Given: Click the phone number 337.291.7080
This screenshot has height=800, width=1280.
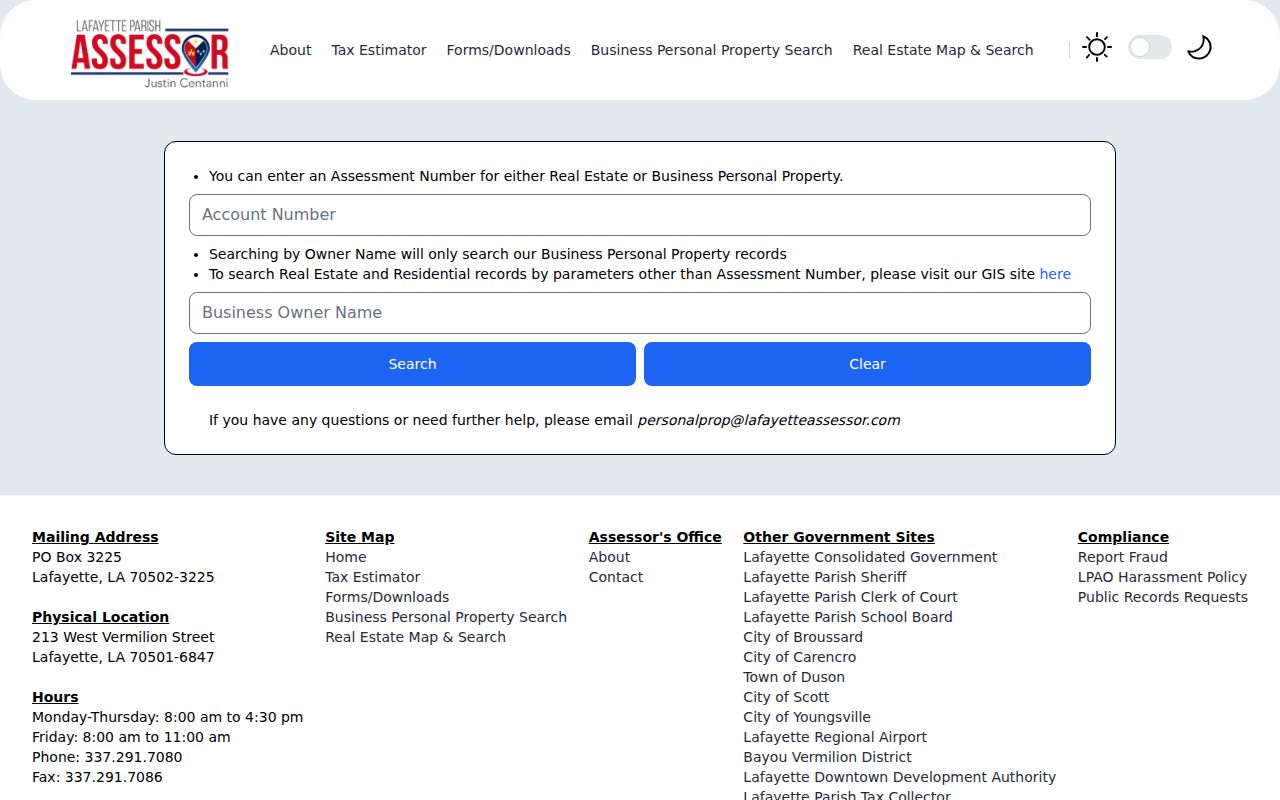Looking at the screenshot, I should point(133,757).
